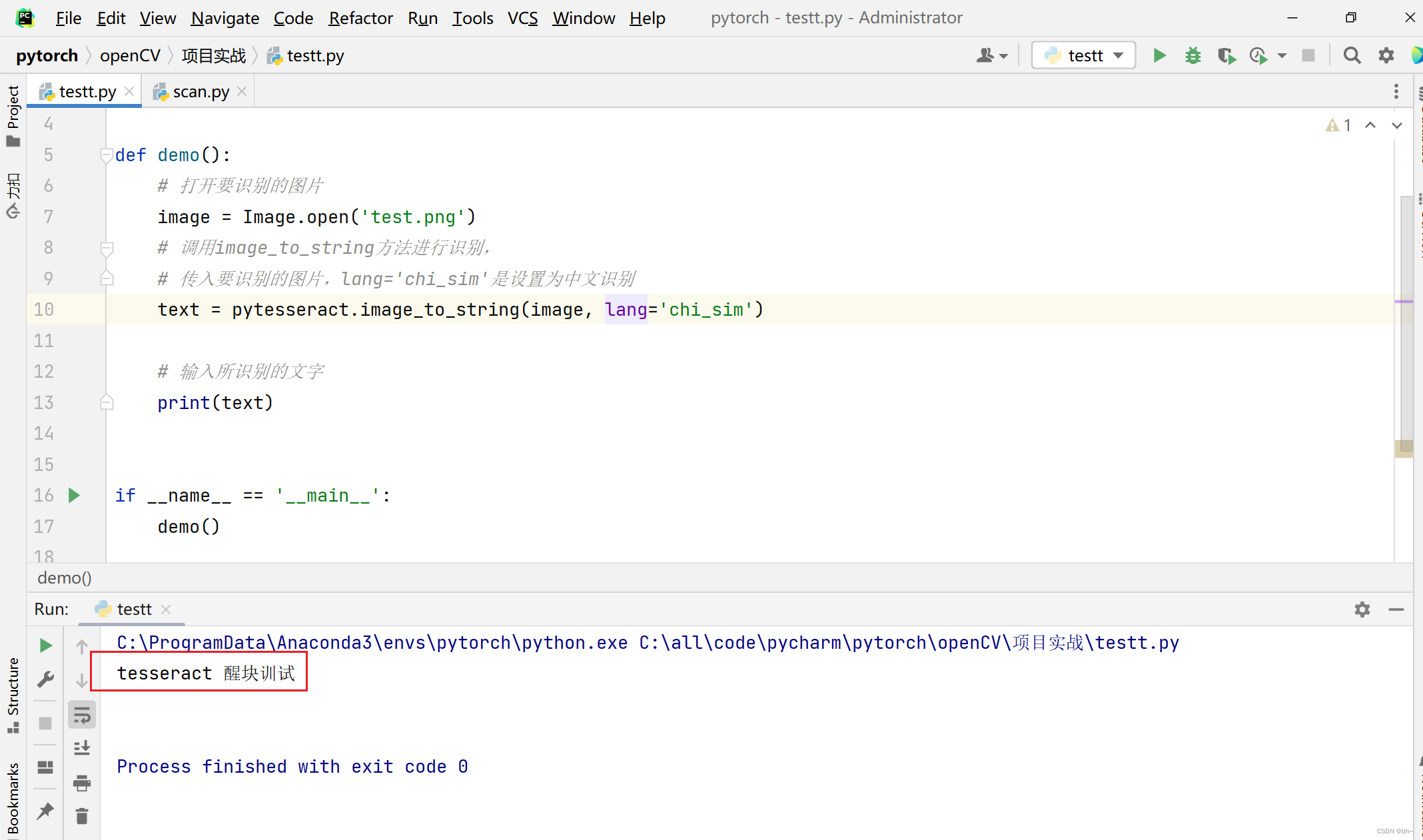Open editor tabs more options menu

tap(1396, 91)
